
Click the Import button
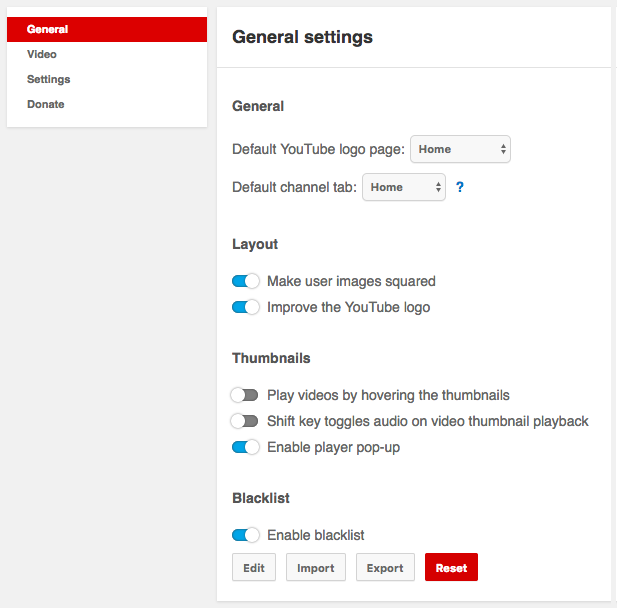(x=316, y=567)
